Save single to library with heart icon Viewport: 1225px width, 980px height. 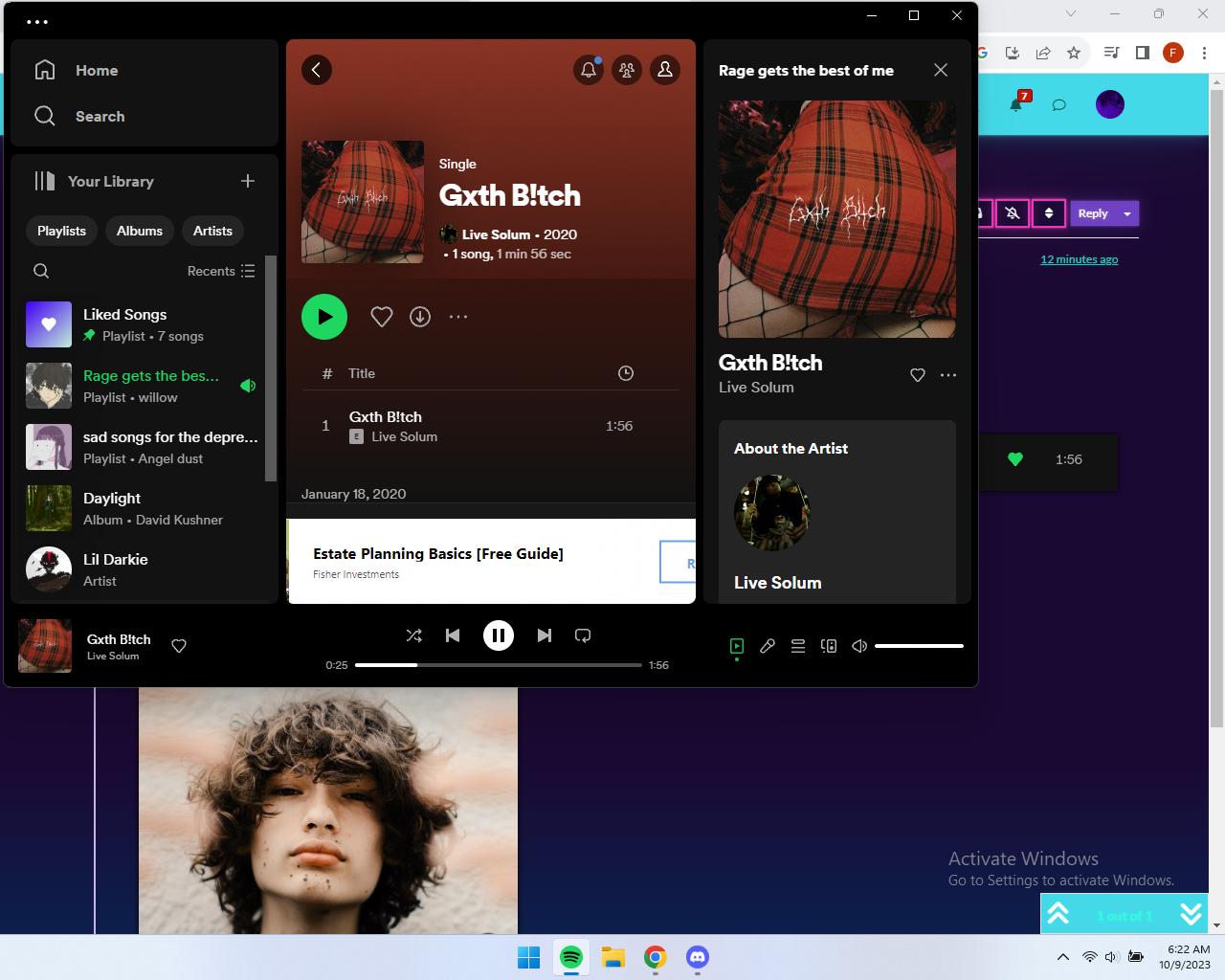[382, 317]
